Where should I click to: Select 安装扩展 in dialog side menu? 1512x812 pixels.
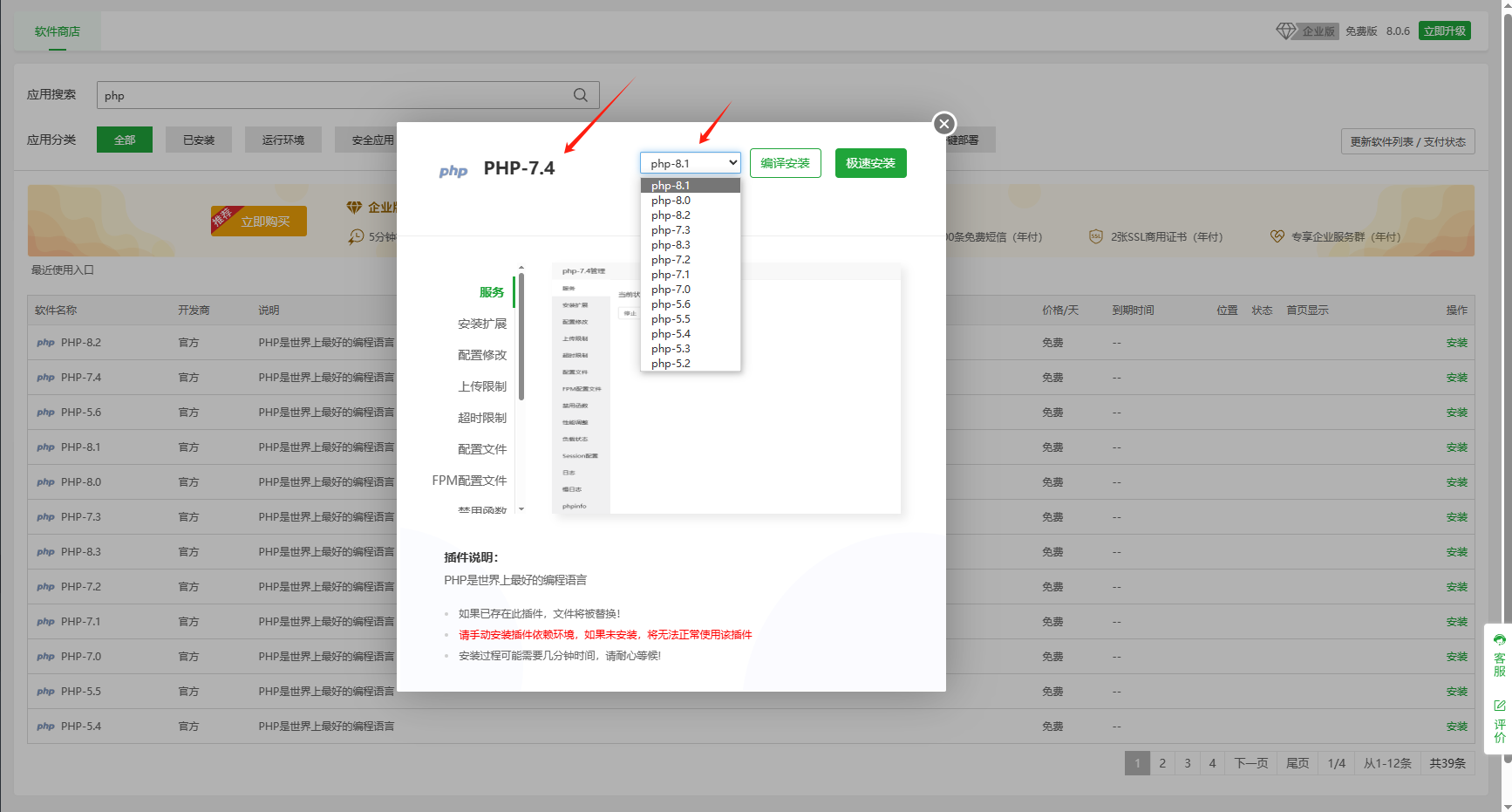point(482,324)
